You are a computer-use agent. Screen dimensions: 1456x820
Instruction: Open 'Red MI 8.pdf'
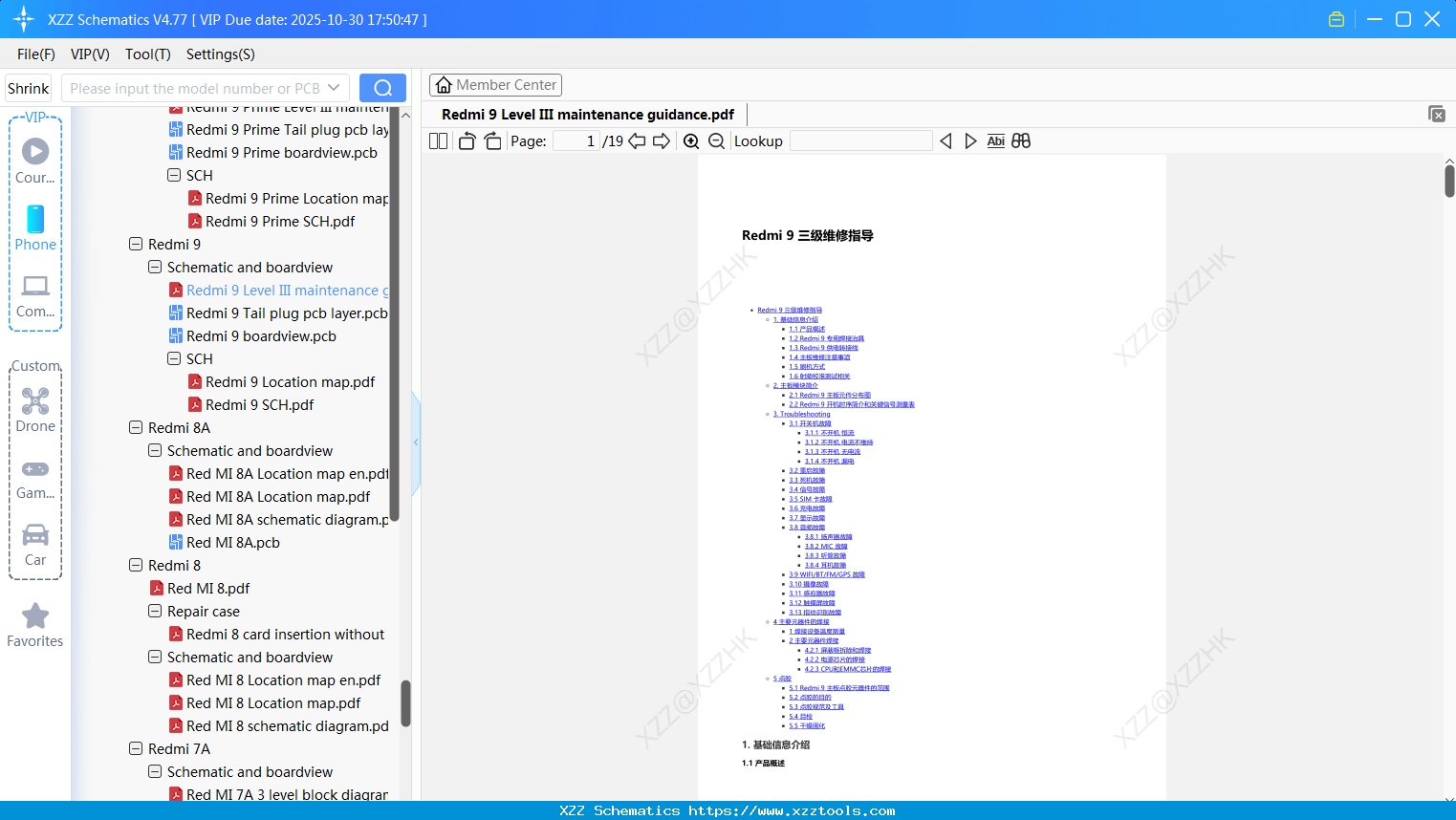(208, 588)
